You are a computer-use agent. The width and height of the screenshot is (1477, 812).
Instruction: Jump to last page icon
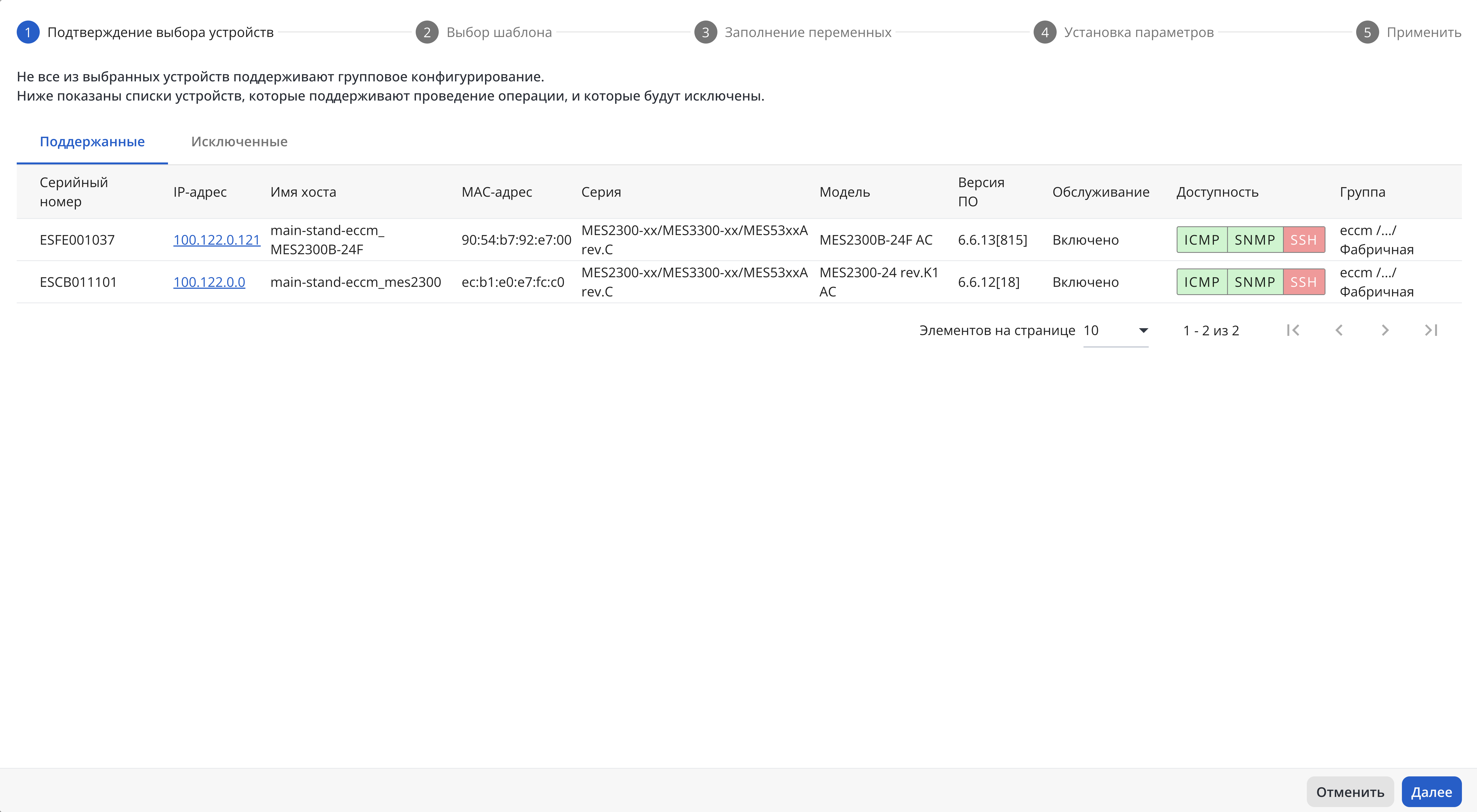pos(1431,330)
